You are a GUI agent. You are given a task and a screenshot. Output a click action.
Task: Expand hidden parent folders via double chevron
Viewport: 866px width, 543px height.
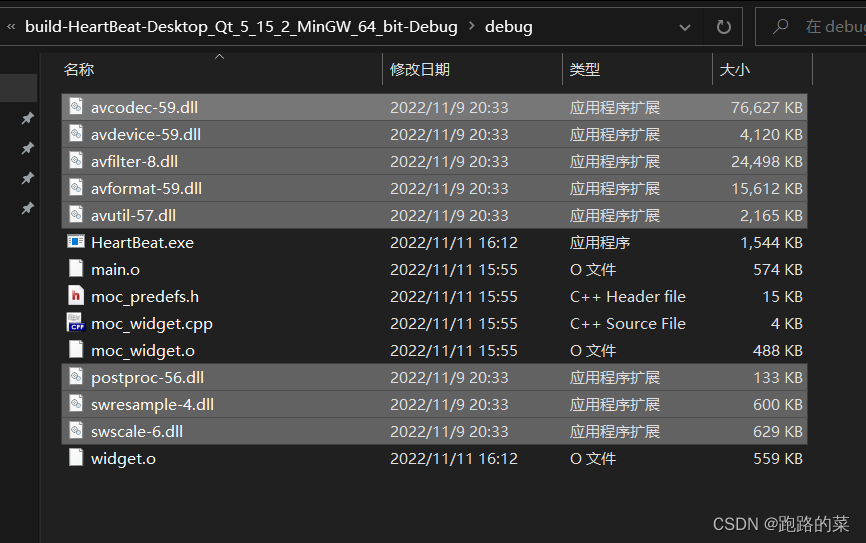pyautogui.click(x=11, y=27)
